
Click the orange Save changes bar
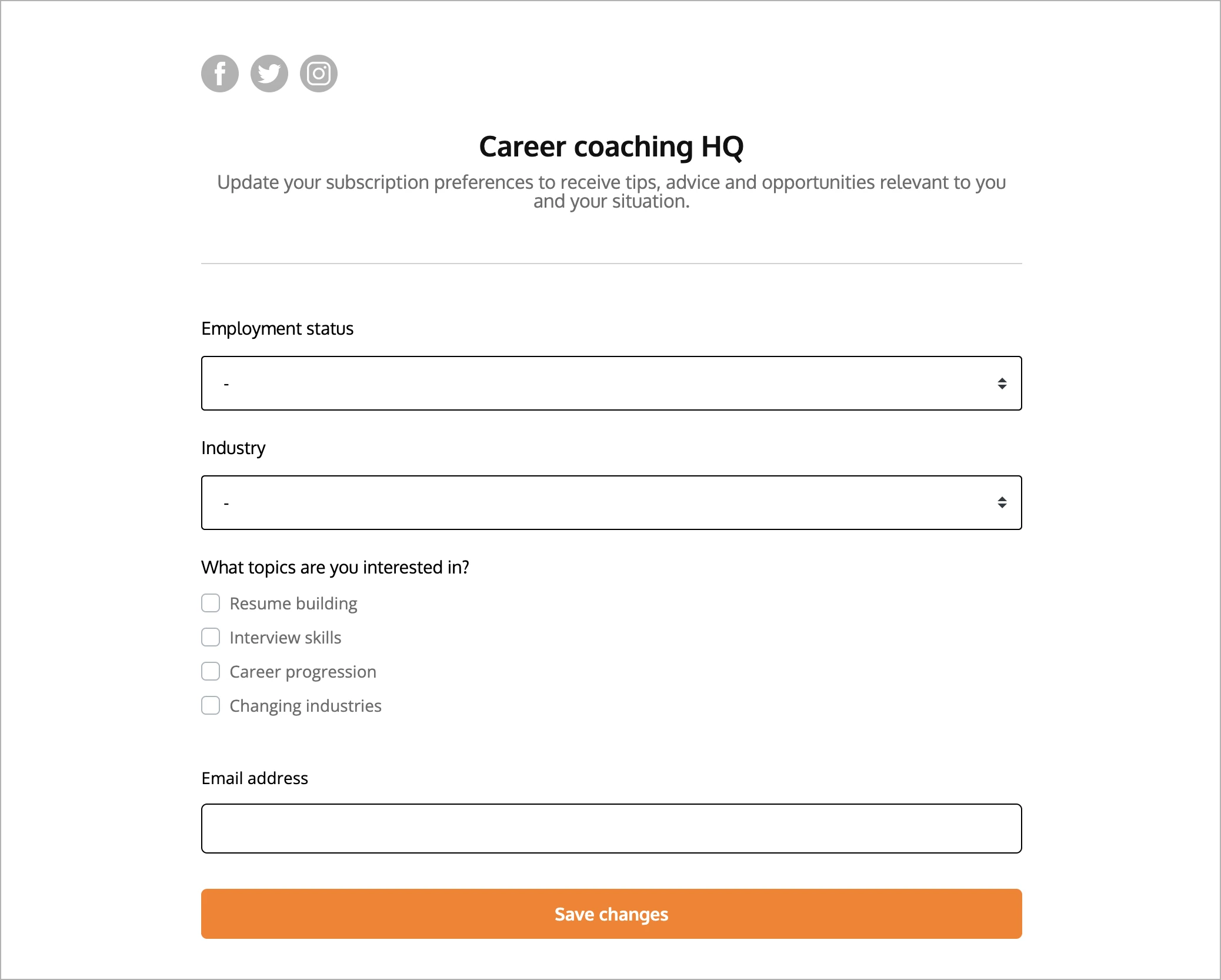coord(612,914)
